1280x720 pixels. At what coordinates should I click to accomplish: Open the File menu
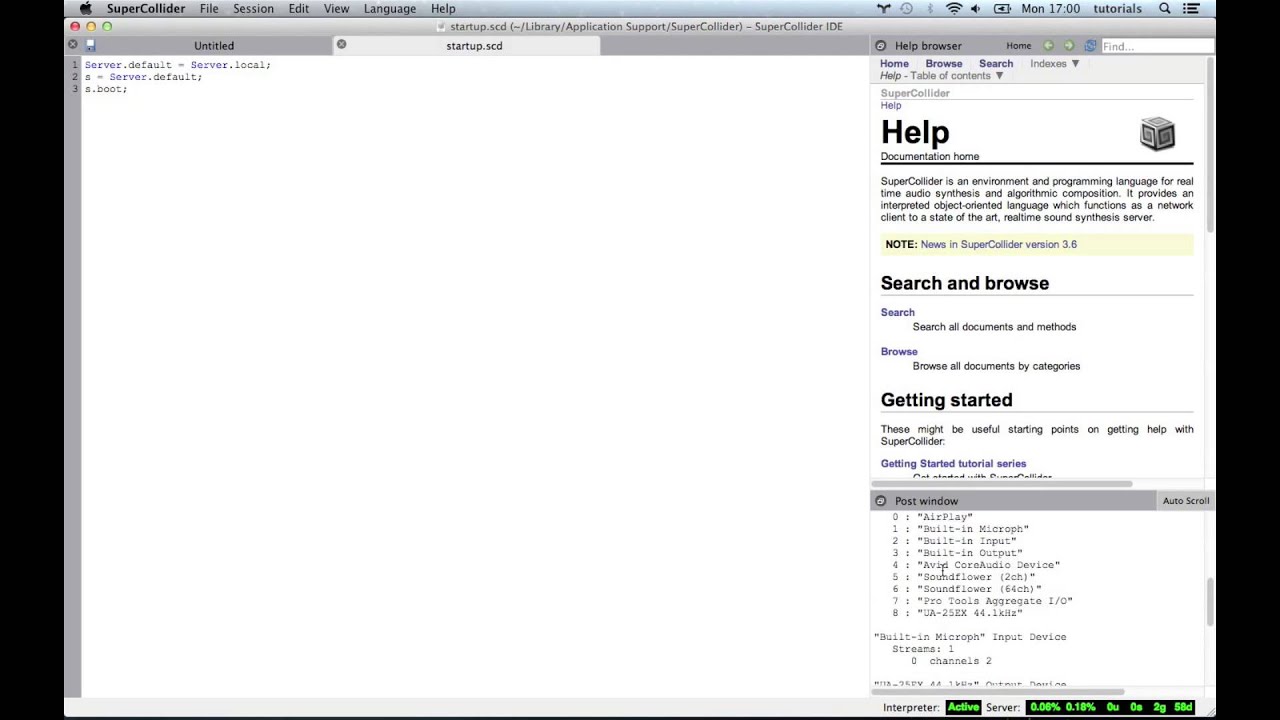[x=209, y=9]
